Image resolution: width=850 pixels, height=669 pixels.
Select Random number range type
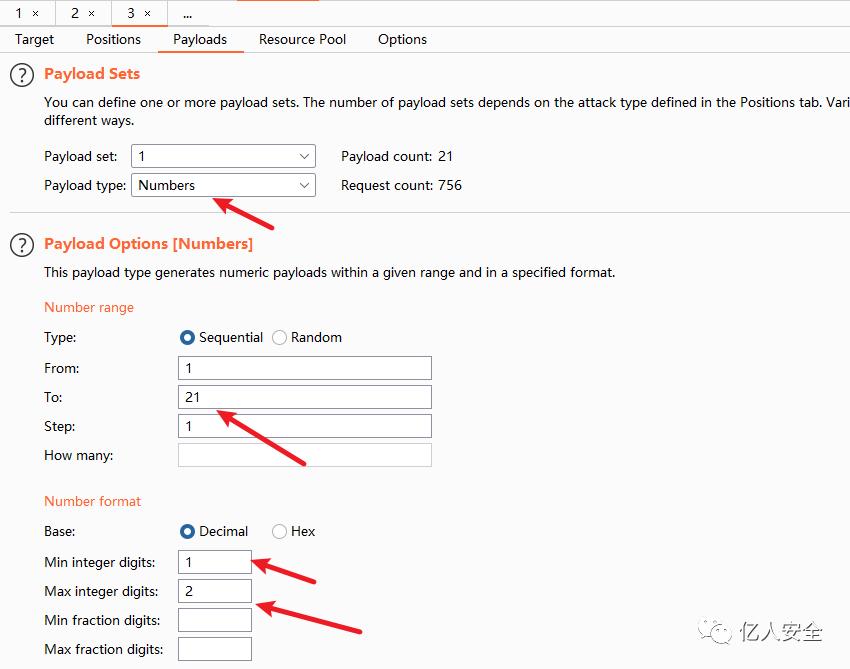point(280,338)
